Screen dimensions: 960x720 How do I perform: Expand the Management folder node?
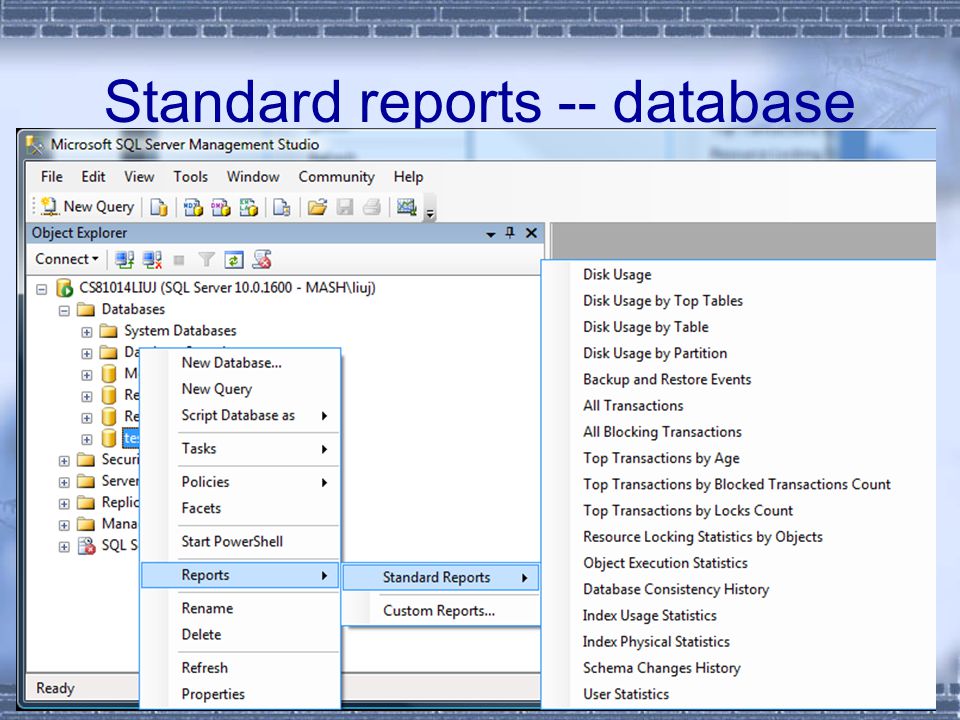click(64, 525)
